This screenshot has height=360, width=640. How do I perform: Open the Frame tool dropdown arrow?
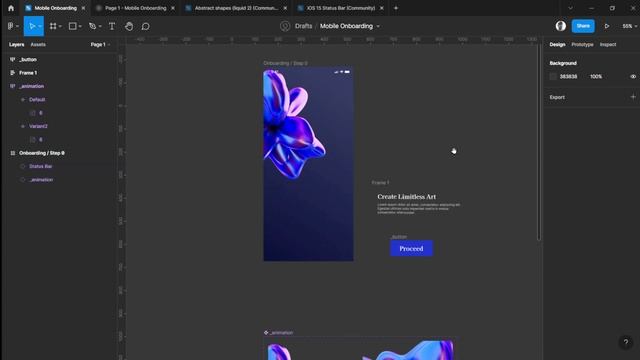click(x=60, y=27)
